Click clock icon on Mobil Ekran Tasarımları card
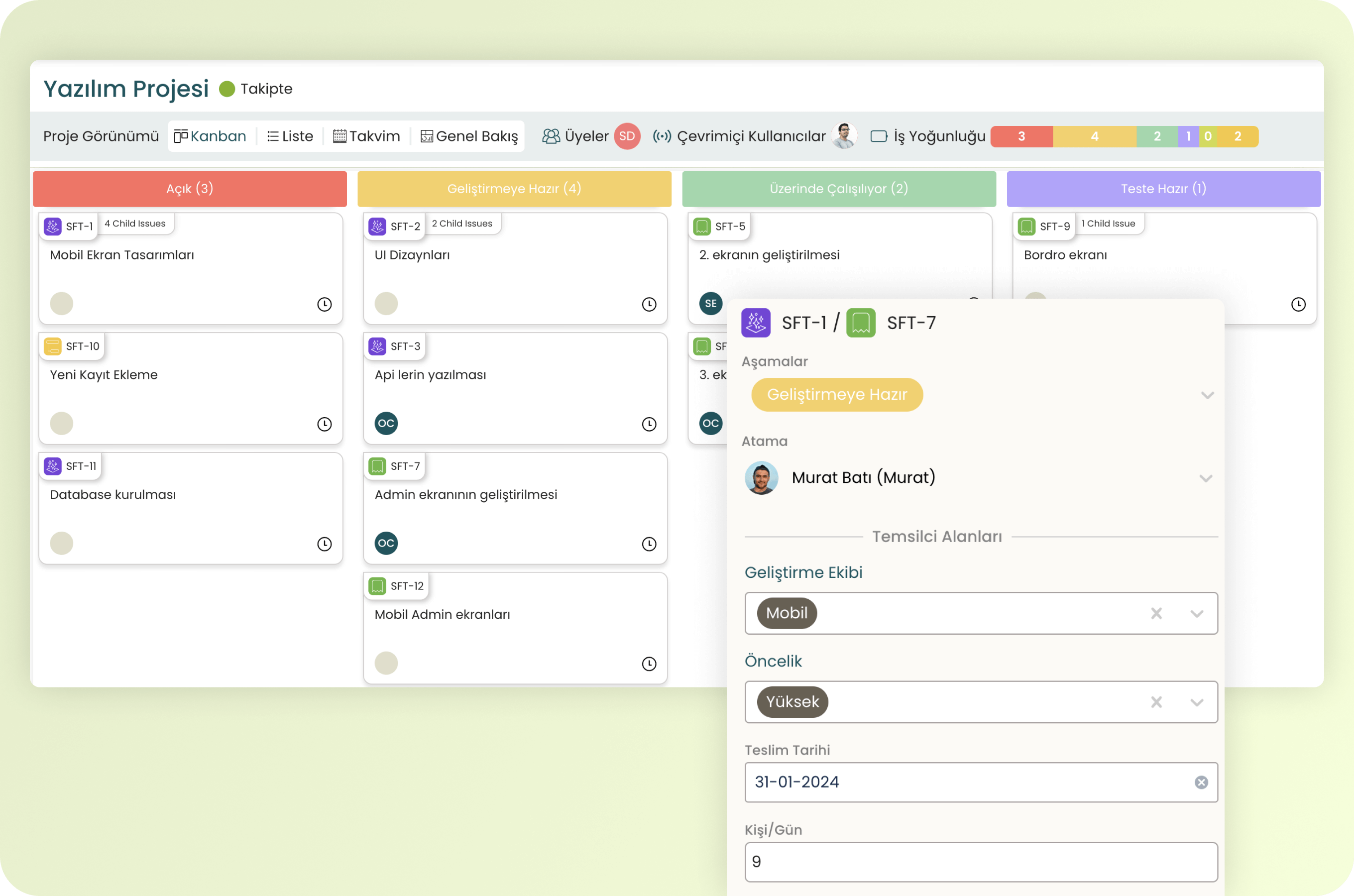The height and width of the screenshot is (896, 1354). pyautogui.click(x=325, y=304)
